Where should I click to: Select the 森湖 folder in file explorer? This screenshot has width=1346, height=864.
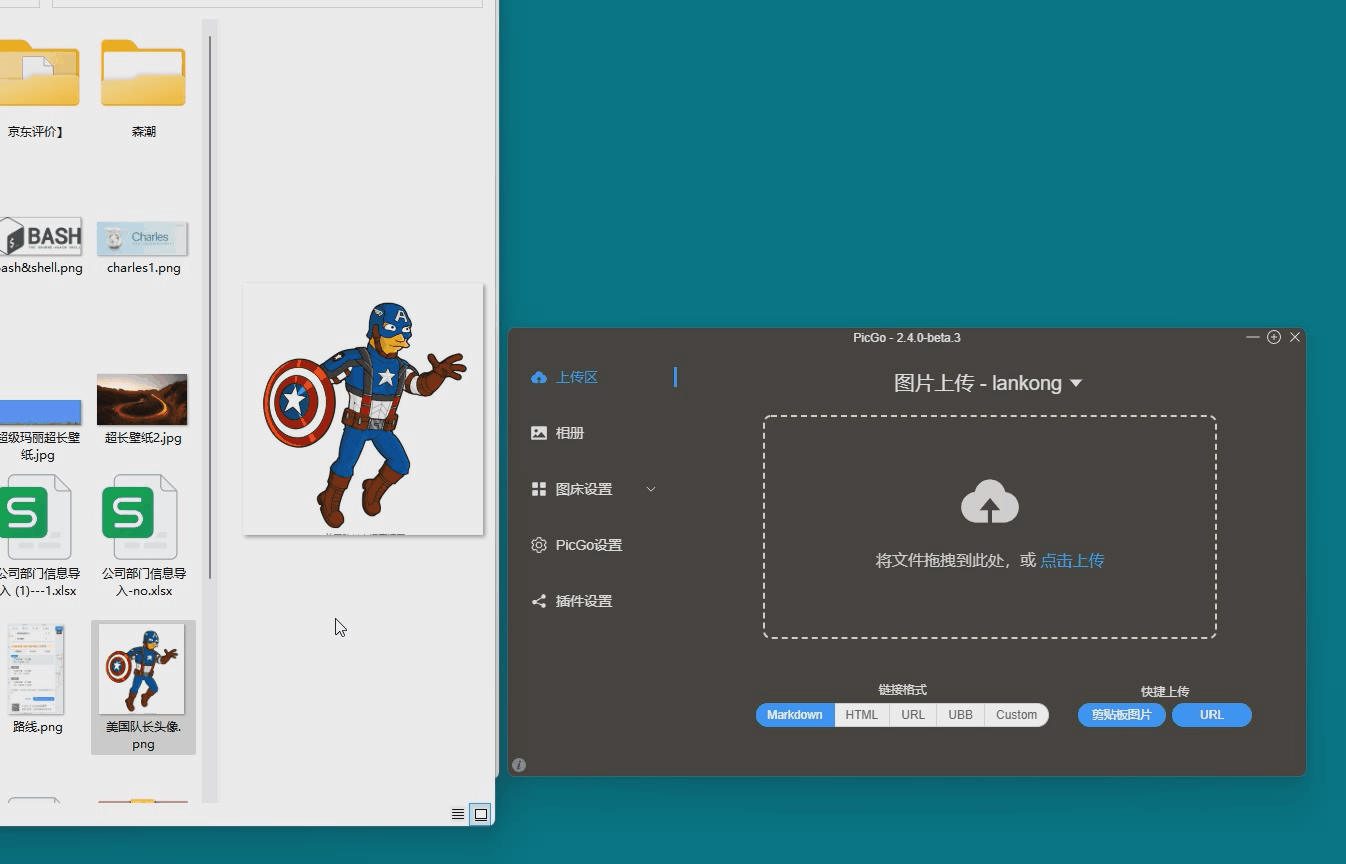click(144, 88)
